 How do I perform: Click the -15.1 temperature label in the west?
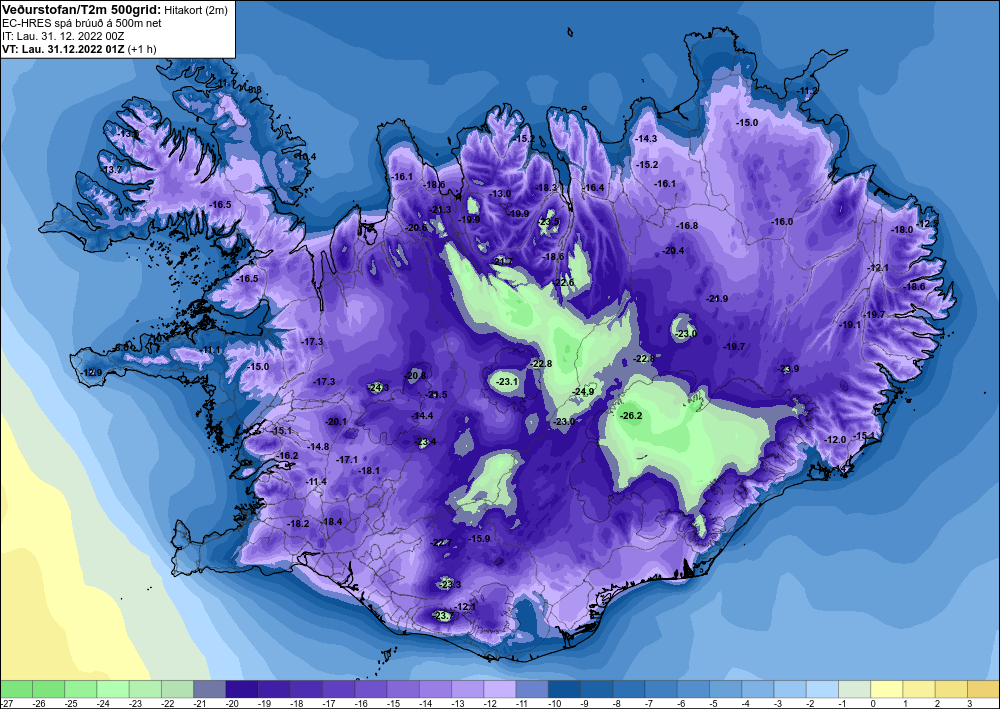click(282, 430)
